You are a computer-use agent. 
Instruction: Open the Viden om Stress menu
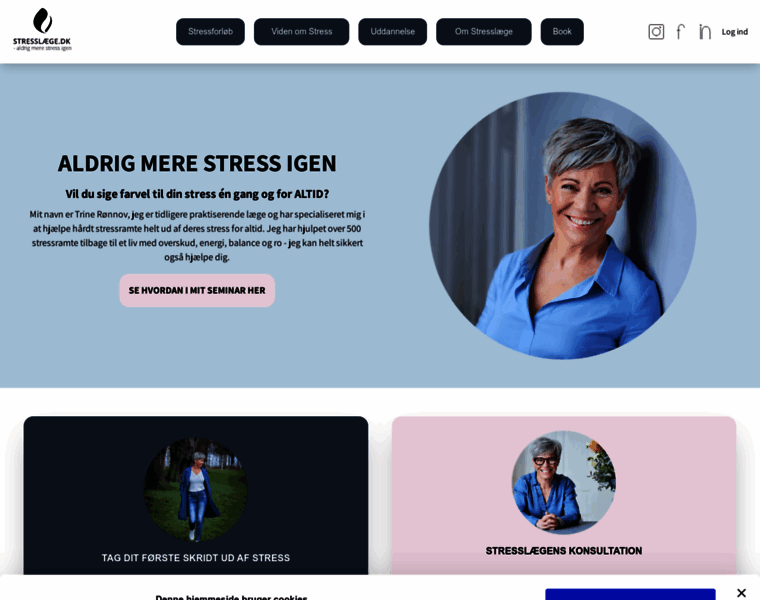click(301, 32)
